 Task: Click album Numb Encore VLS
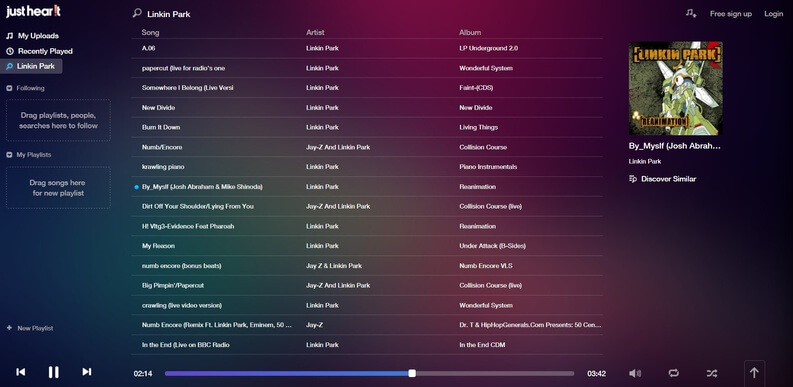pos(486,266)
